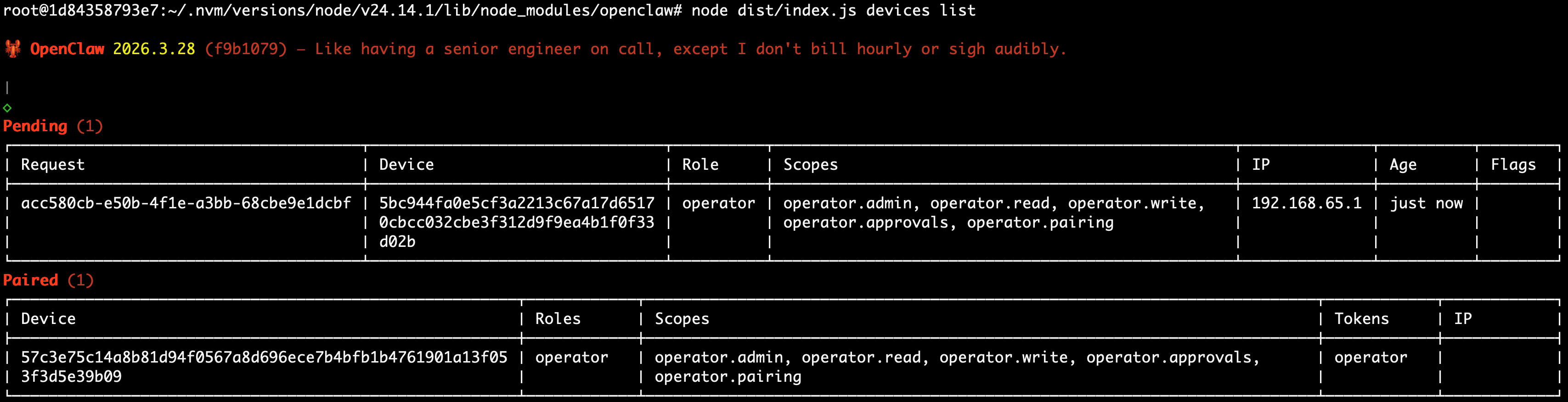Click the commit hash (f9b1079)
This screenshot has height=402, width=1568.
[245, 49]
